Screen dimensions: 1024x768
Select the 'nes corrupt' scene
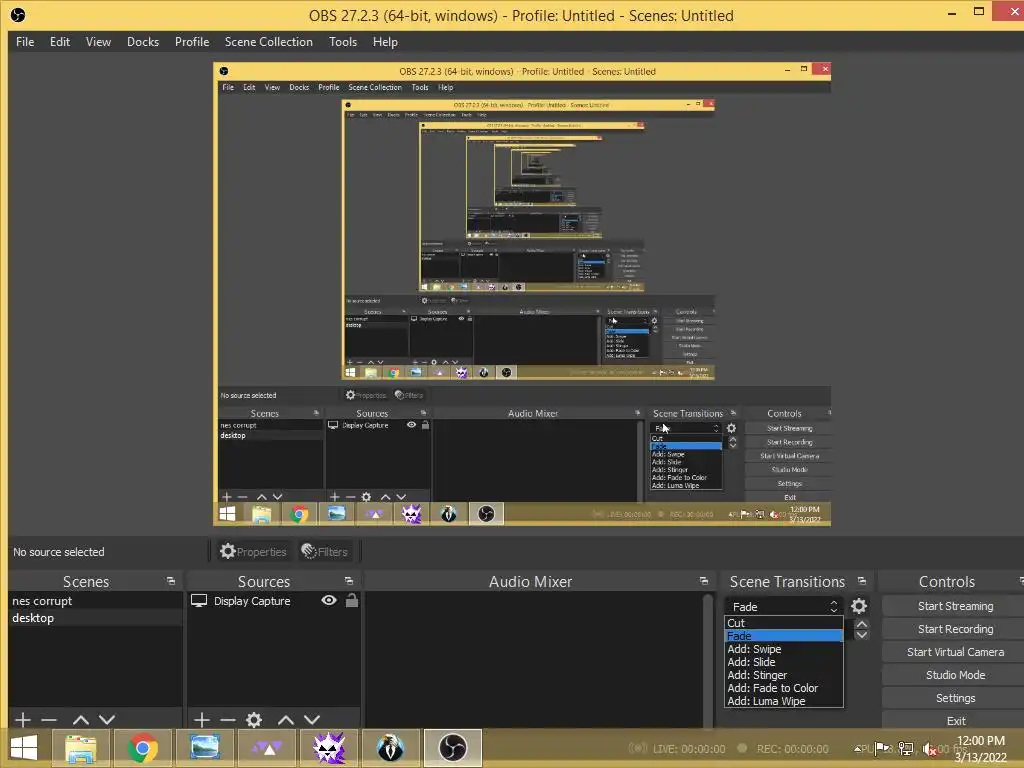click(95, 601)
